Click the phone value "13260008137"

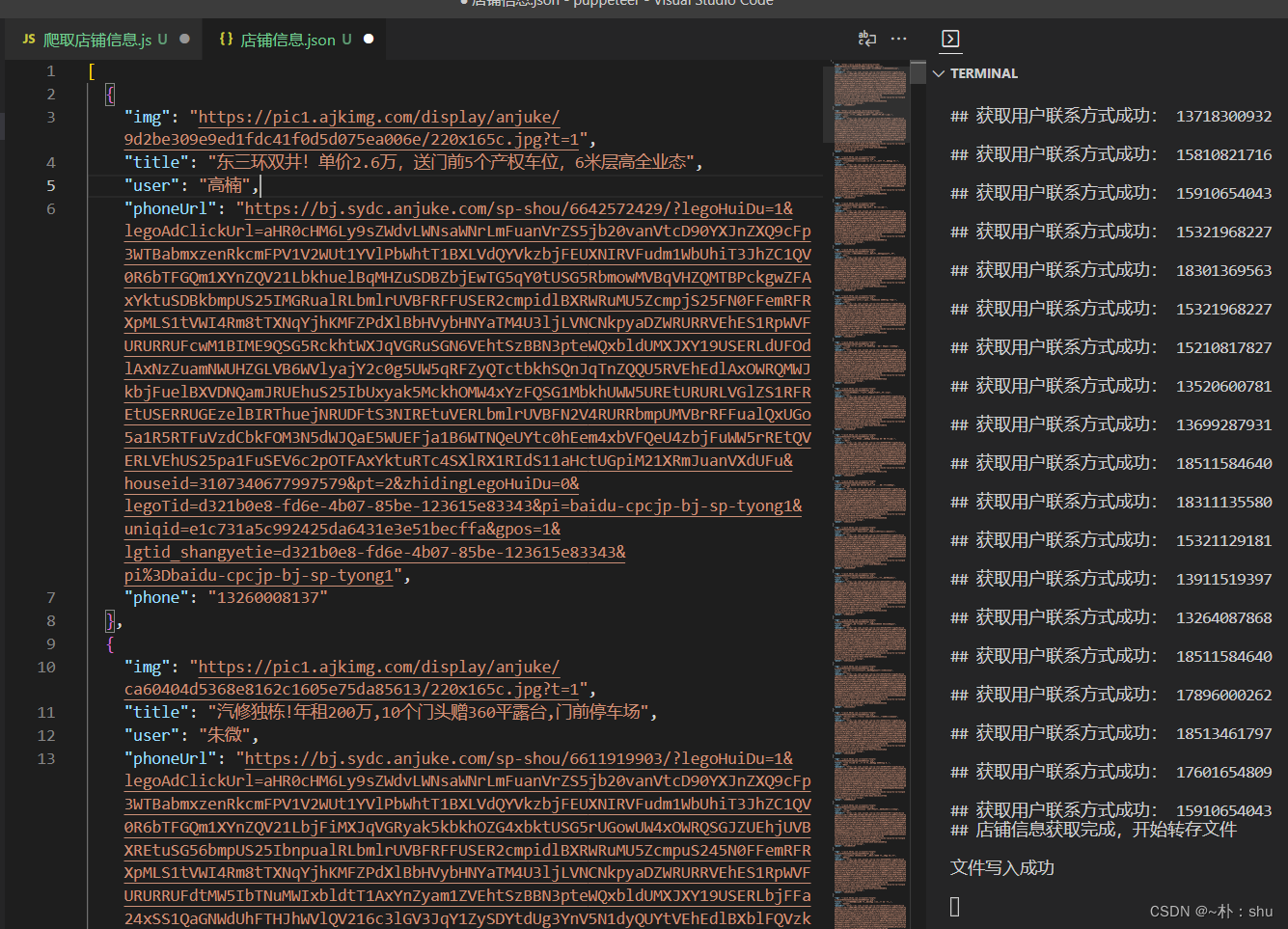pyautogui.click(x=268, y=598)
